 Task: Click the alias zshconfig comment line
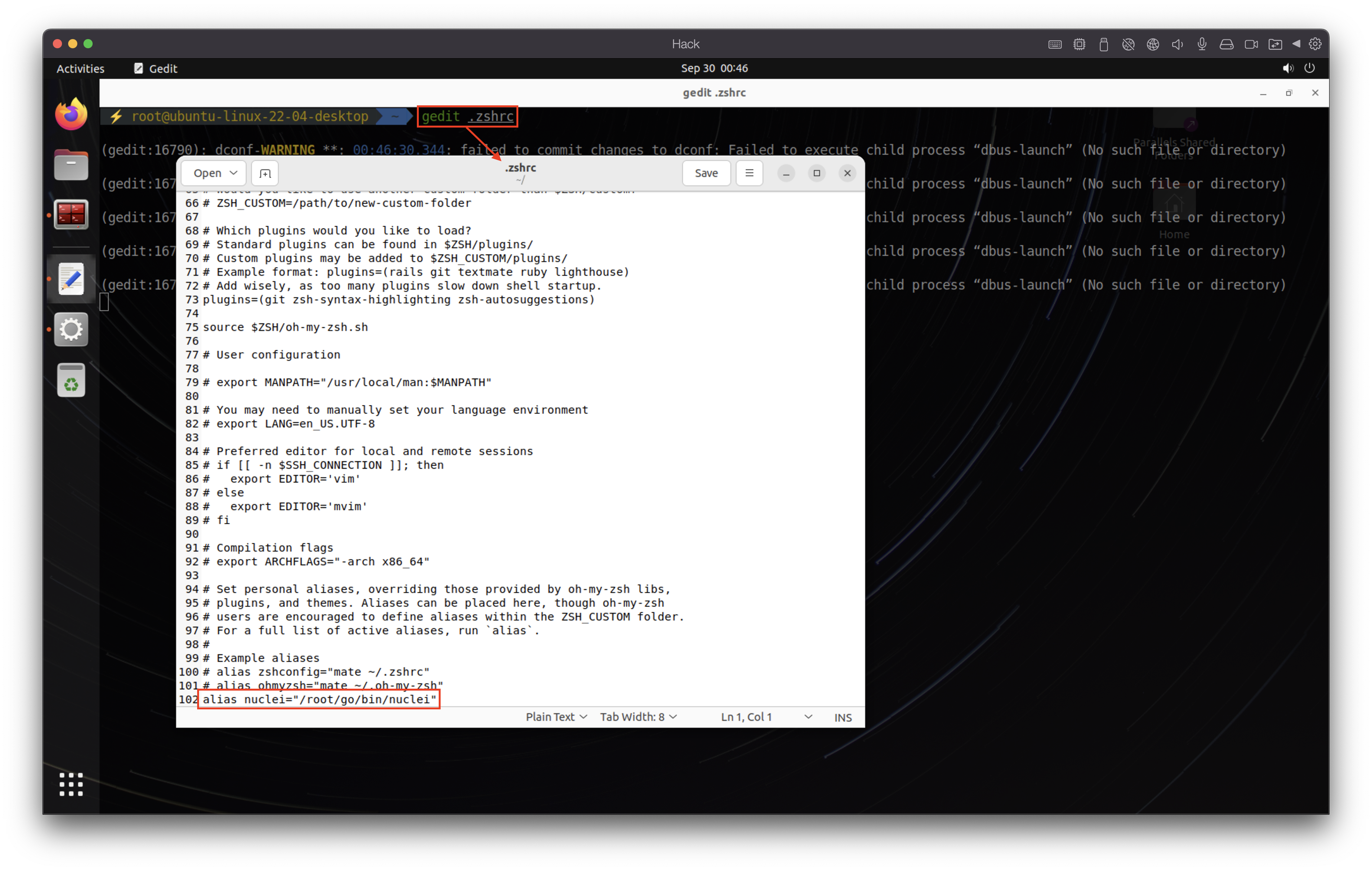316,671
